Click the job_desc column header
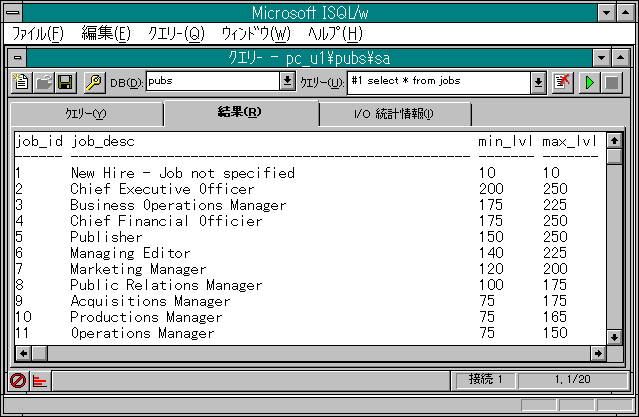The height and width of the screenshot is (417, 639). tap(102, 142)
